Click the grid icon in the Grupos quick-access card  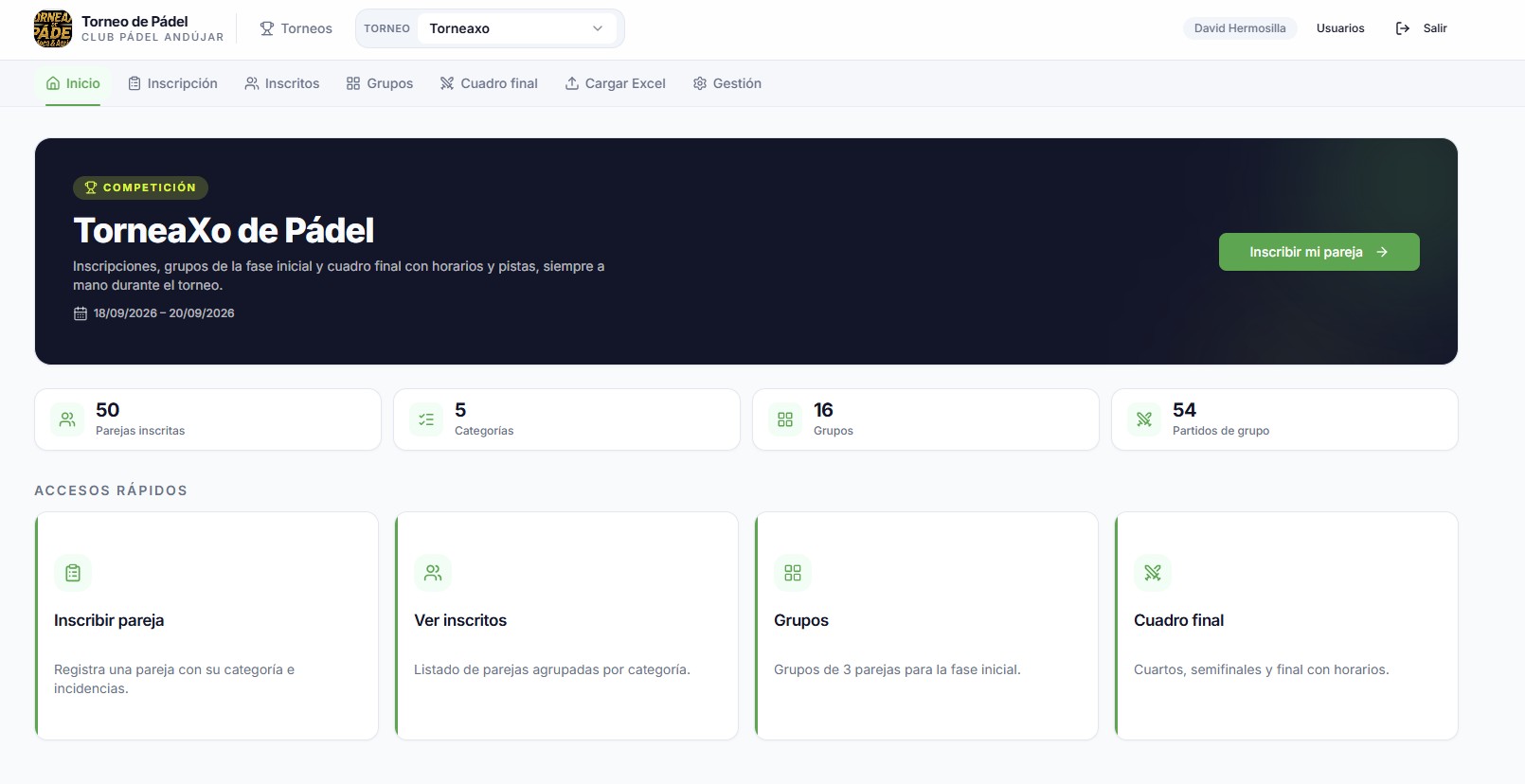pos(793,573)
